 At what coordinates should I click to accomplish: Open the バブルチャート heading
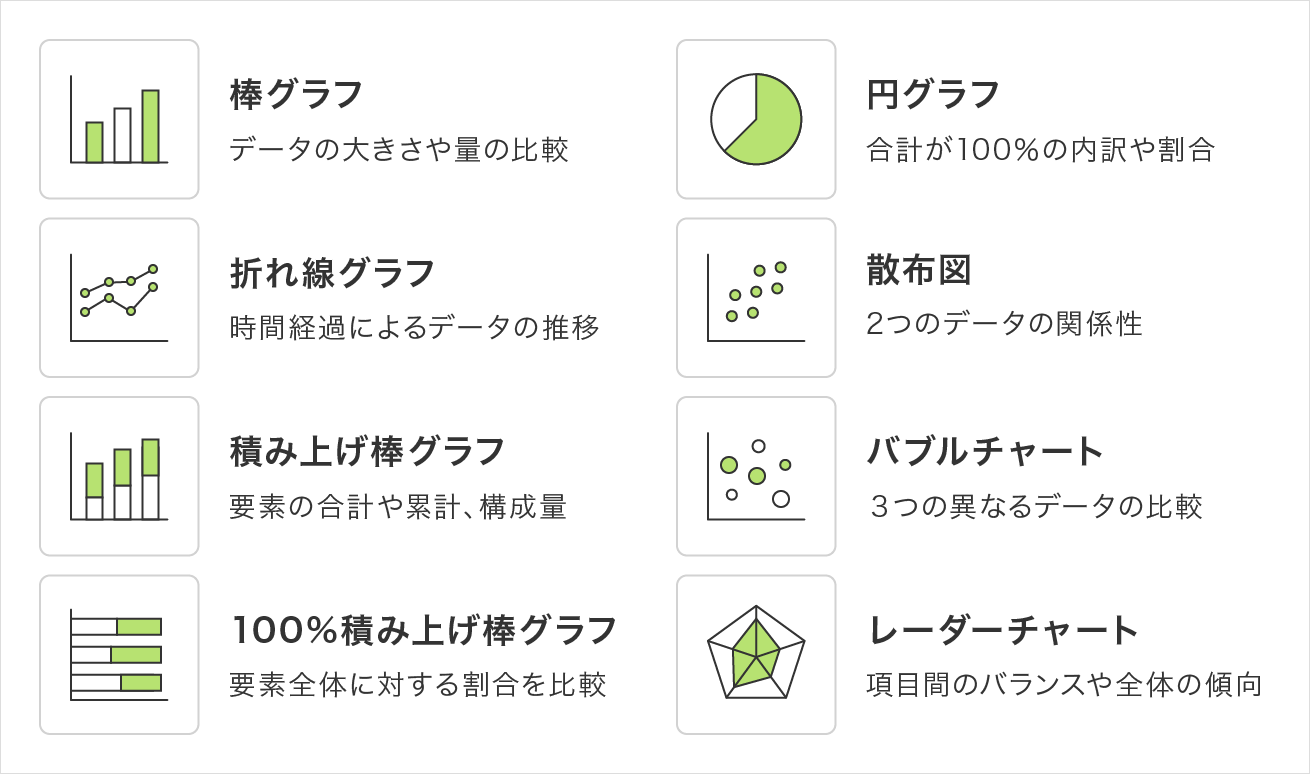tap(985, 451)
